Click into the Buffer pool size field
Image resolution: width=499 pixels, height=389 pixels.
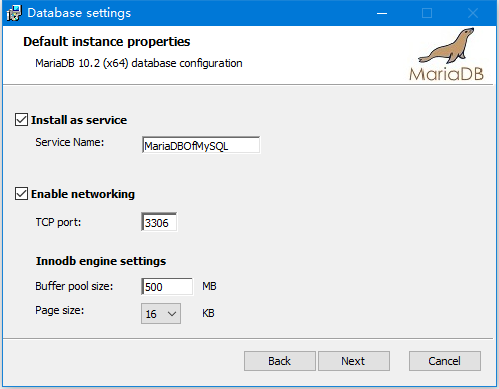(167, 286)
